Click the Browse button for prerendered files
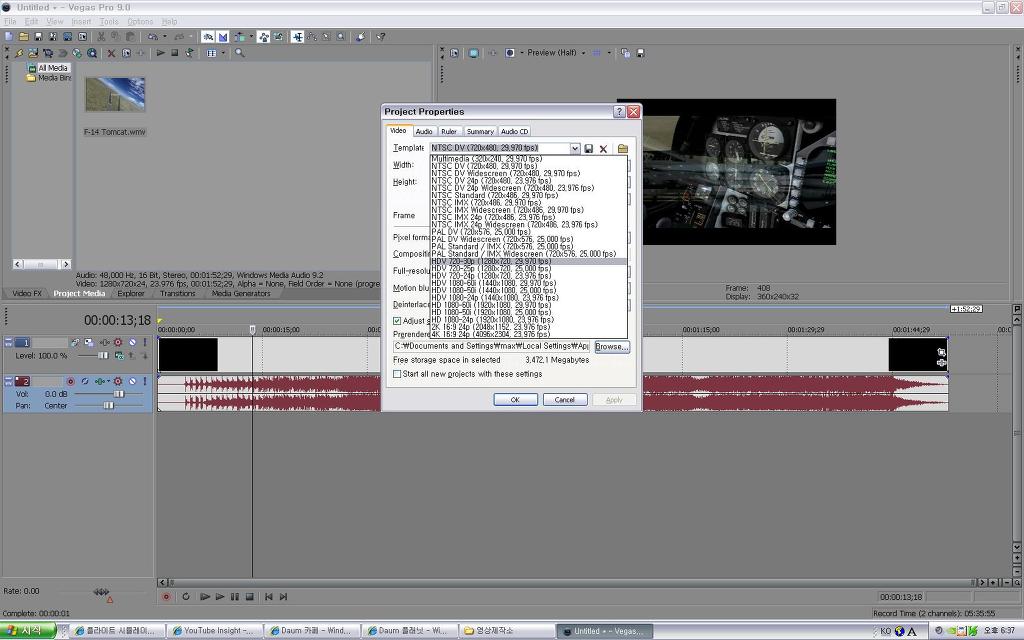Image resolution: width=1024 pixels, height=640 pixels. click(611, 346)
